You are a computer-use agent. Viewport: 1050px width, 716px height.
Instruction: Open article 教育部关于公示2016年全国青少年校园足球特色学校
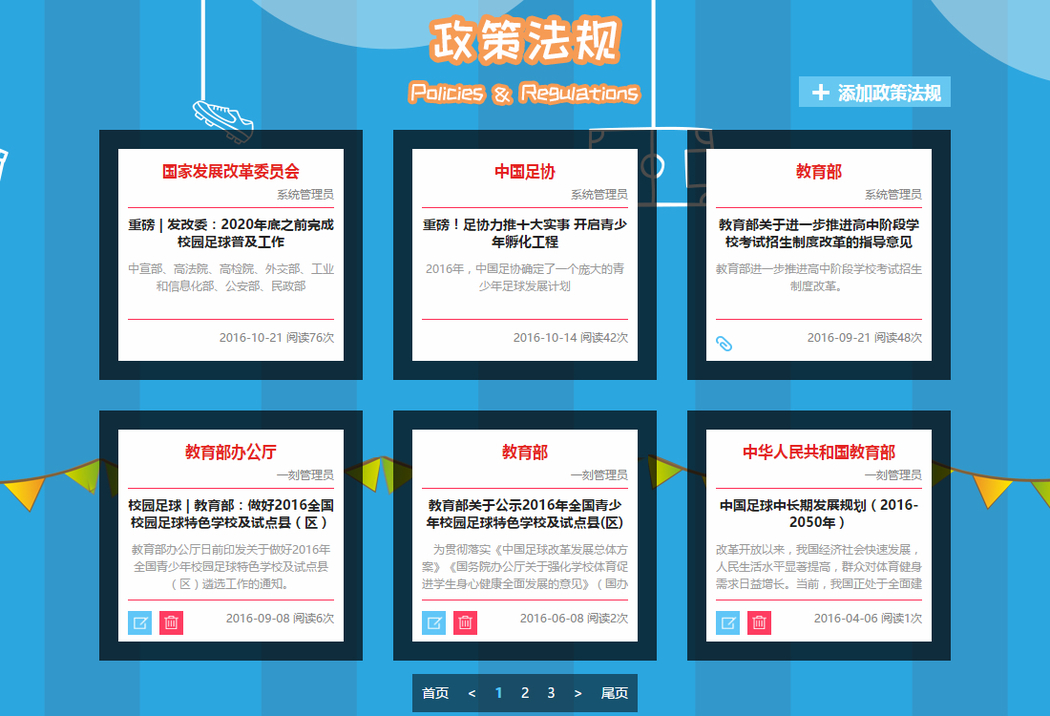(525, 514)
